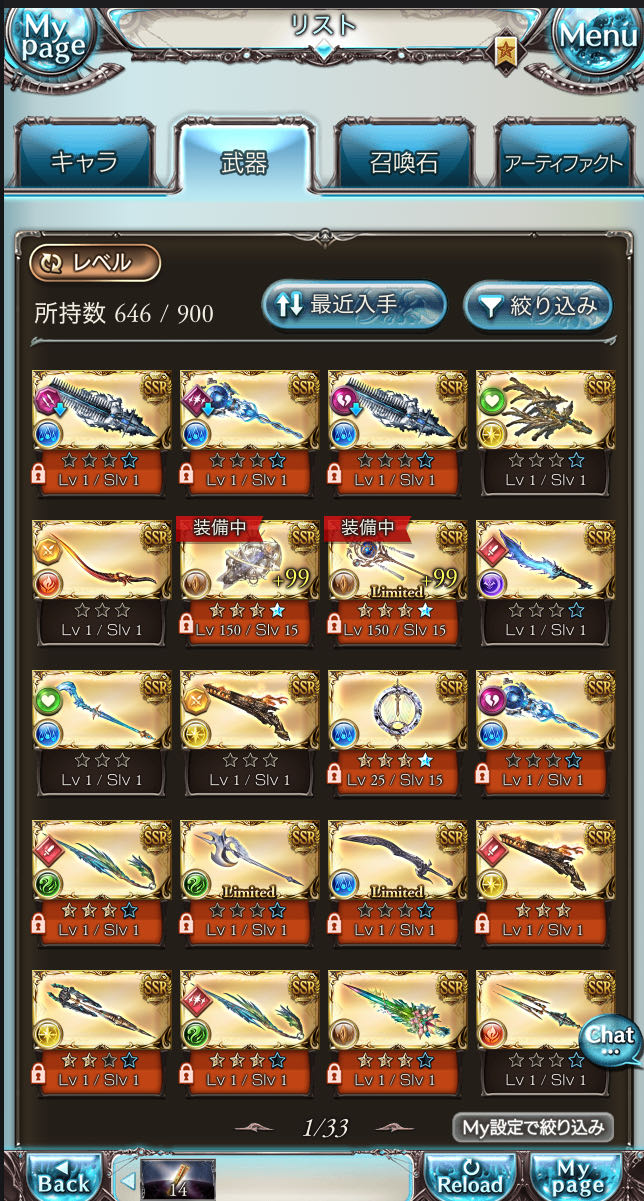Open the アーティファクト tab

(563, 163)
